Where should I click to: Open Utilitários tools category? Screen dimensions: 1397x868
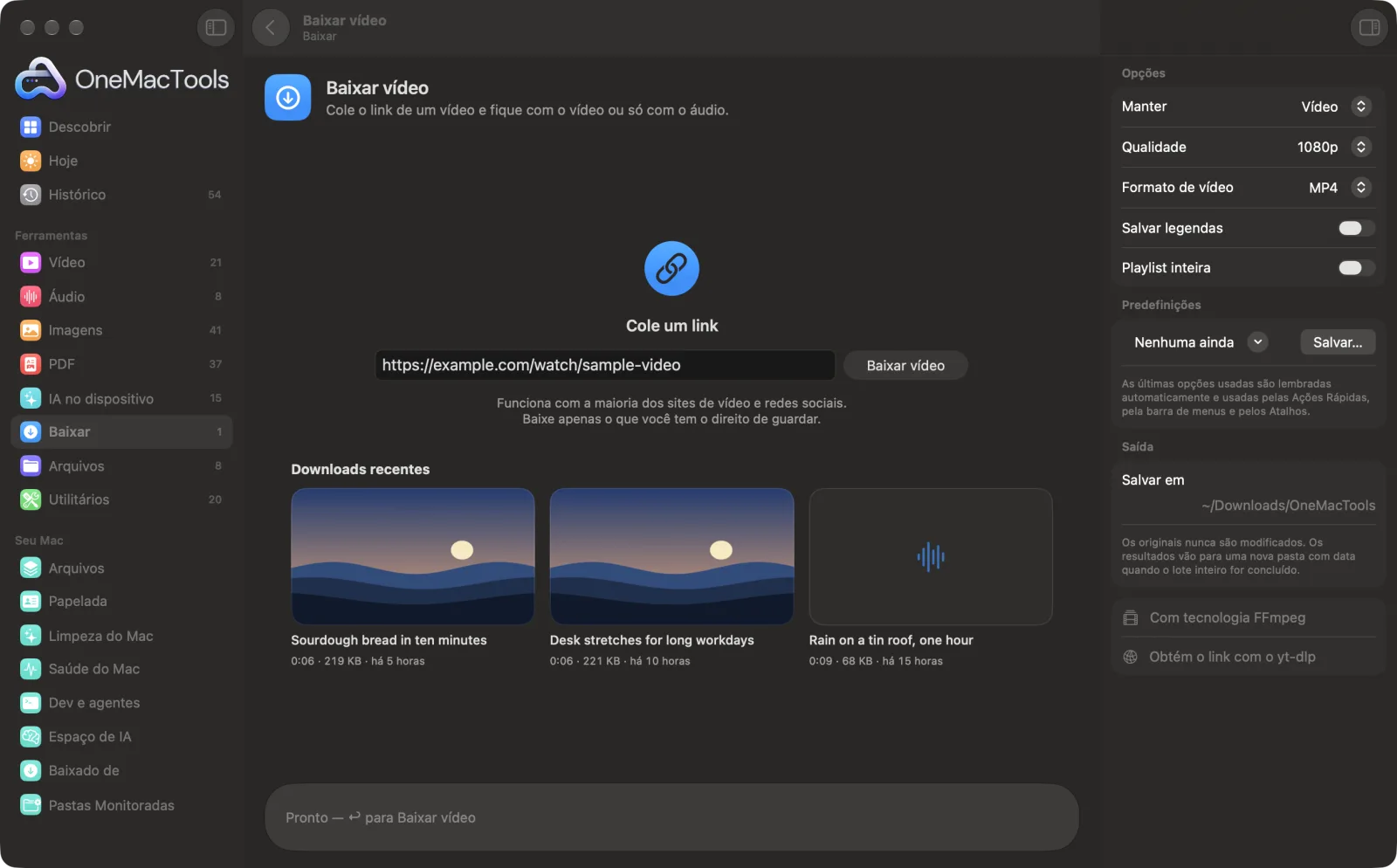click(121, 499)
